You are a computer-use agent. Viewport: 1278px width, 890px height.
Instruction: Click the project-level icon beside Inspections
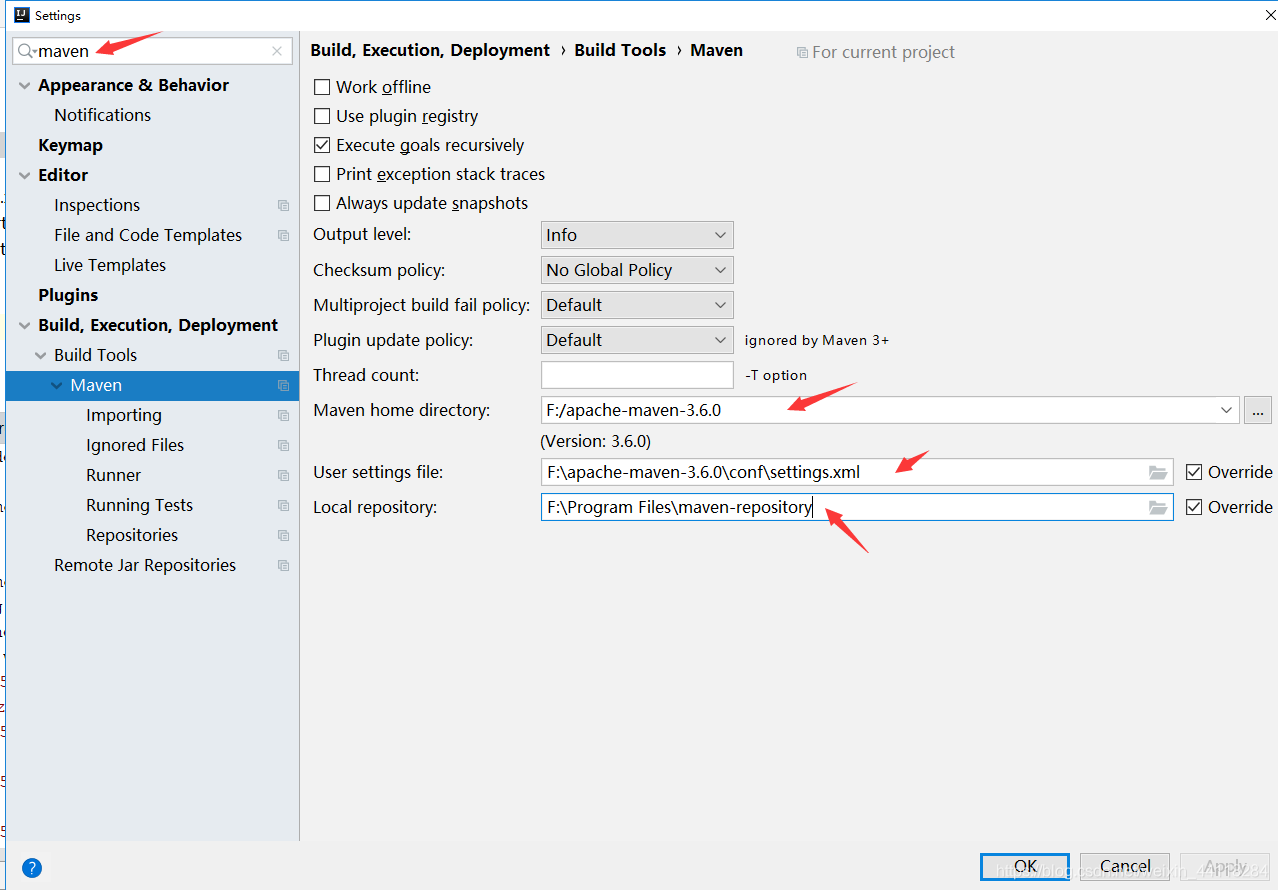pyautogui.click(x=283, y=205)
